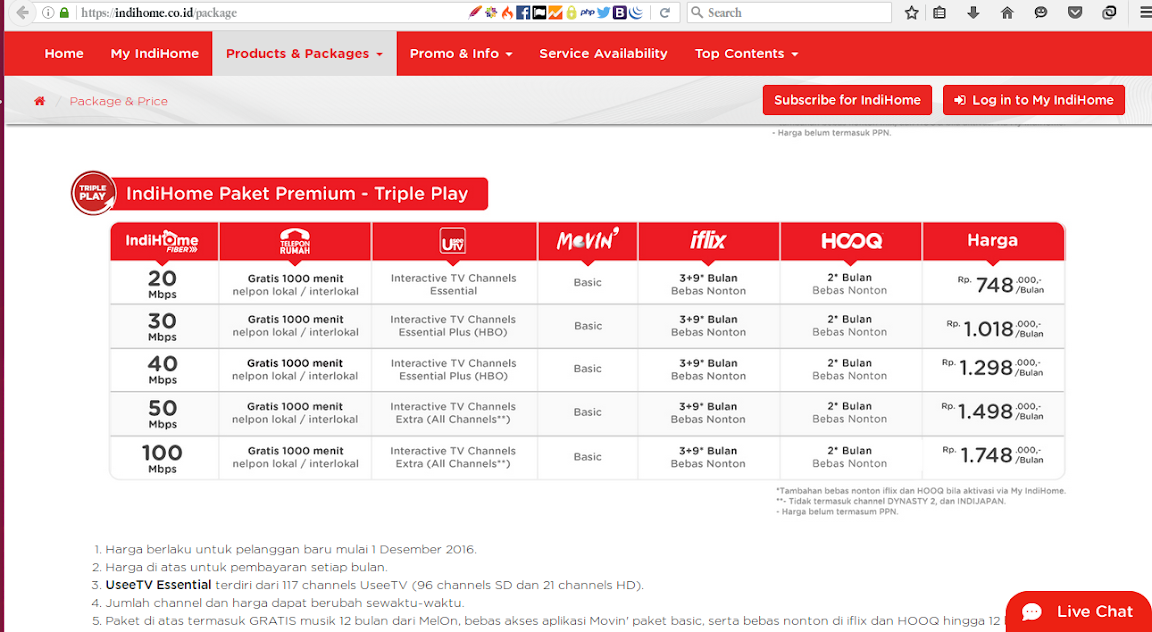Open the Bootstrap B icon in the address bar
The height and width of the screenshot is (632, 1152).
coord(620,12)
